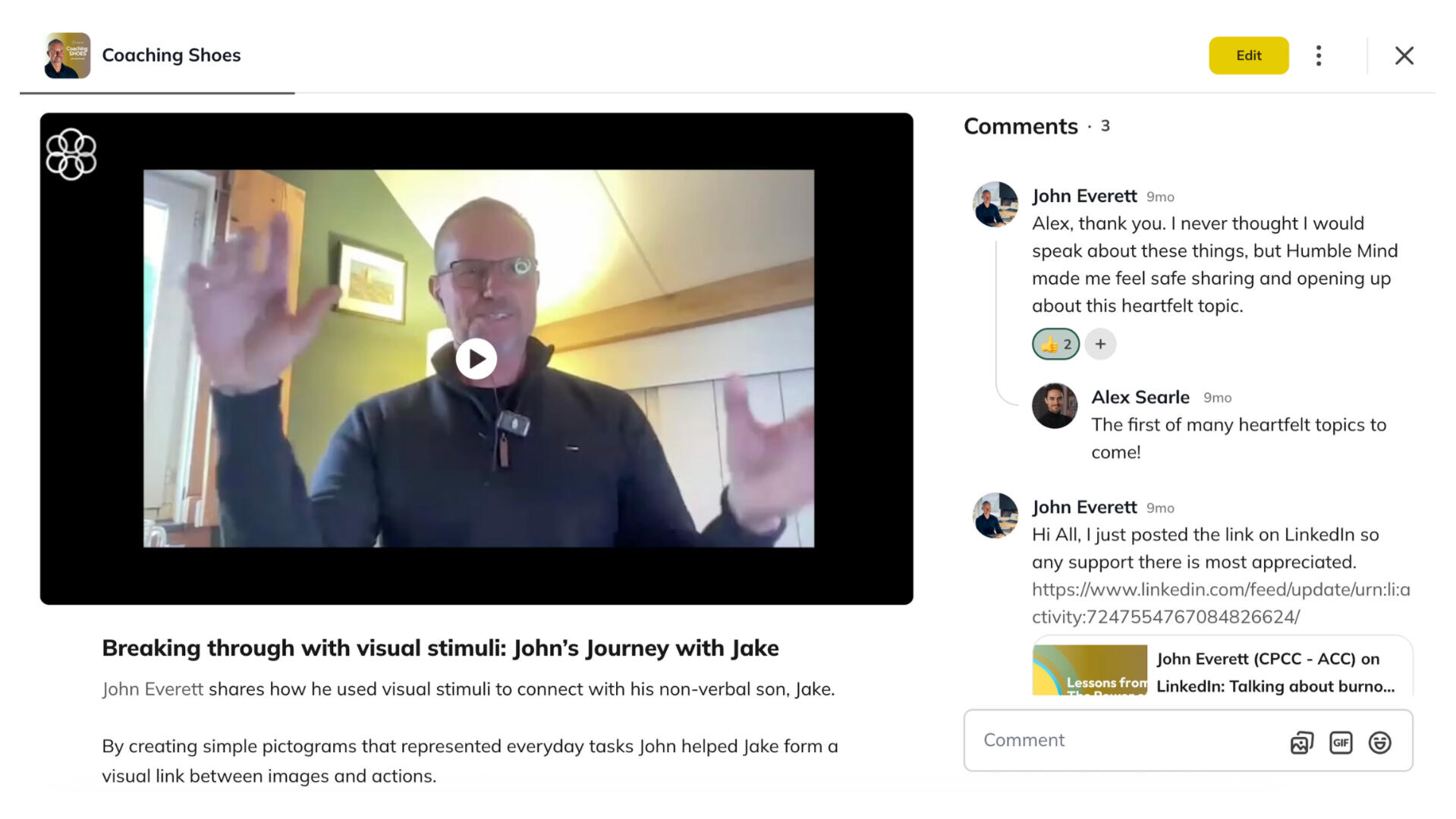Click the Coaching Shoes channel avatar

click(x=68, y=55)
